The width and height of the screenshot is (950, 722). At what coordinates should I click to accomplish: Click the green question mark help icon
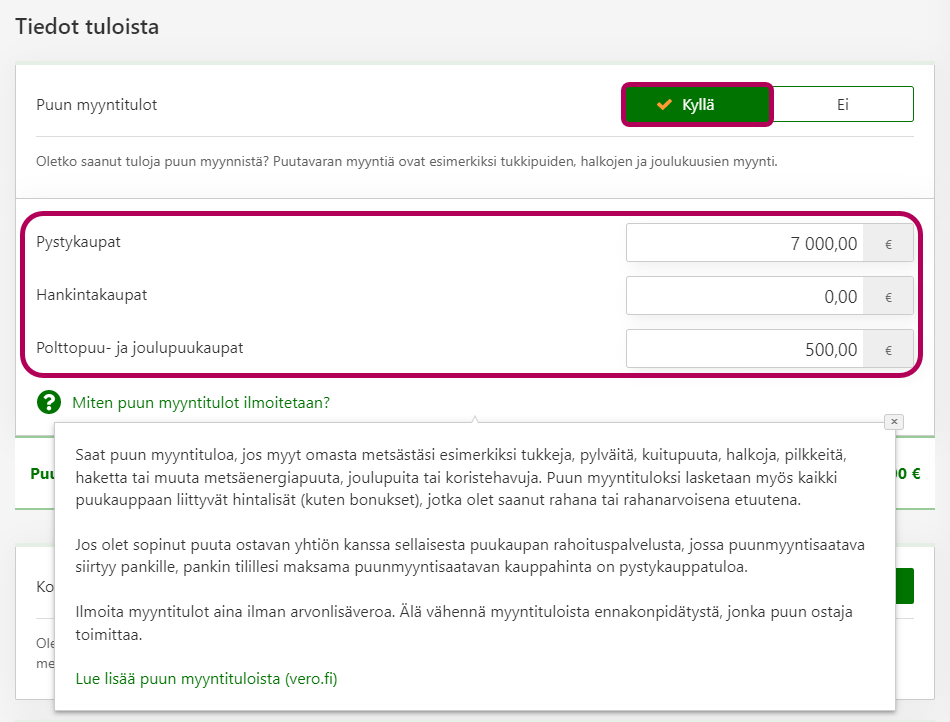49,403
